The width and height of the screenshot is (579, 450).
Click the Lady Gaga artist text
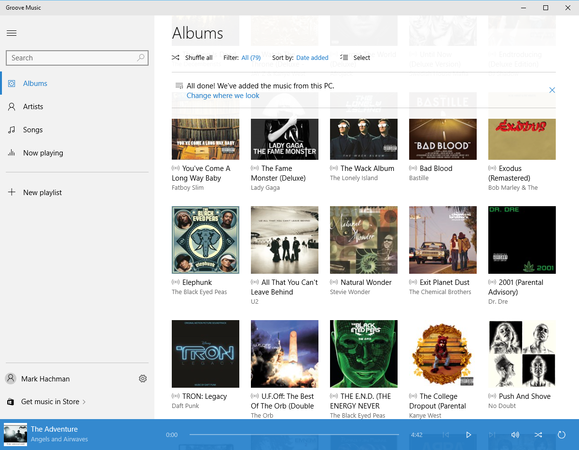265,188
